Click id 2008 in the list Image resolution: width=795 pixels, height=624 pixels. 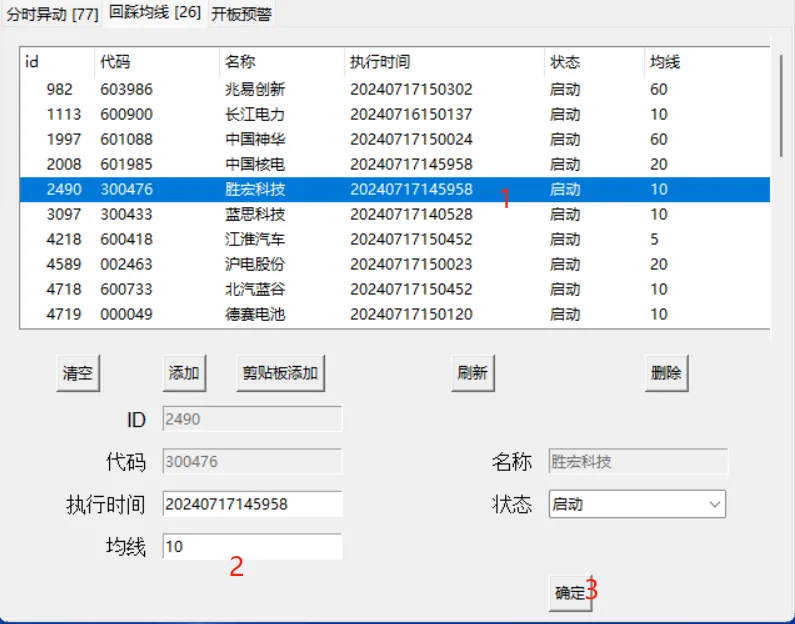(63, 164)
